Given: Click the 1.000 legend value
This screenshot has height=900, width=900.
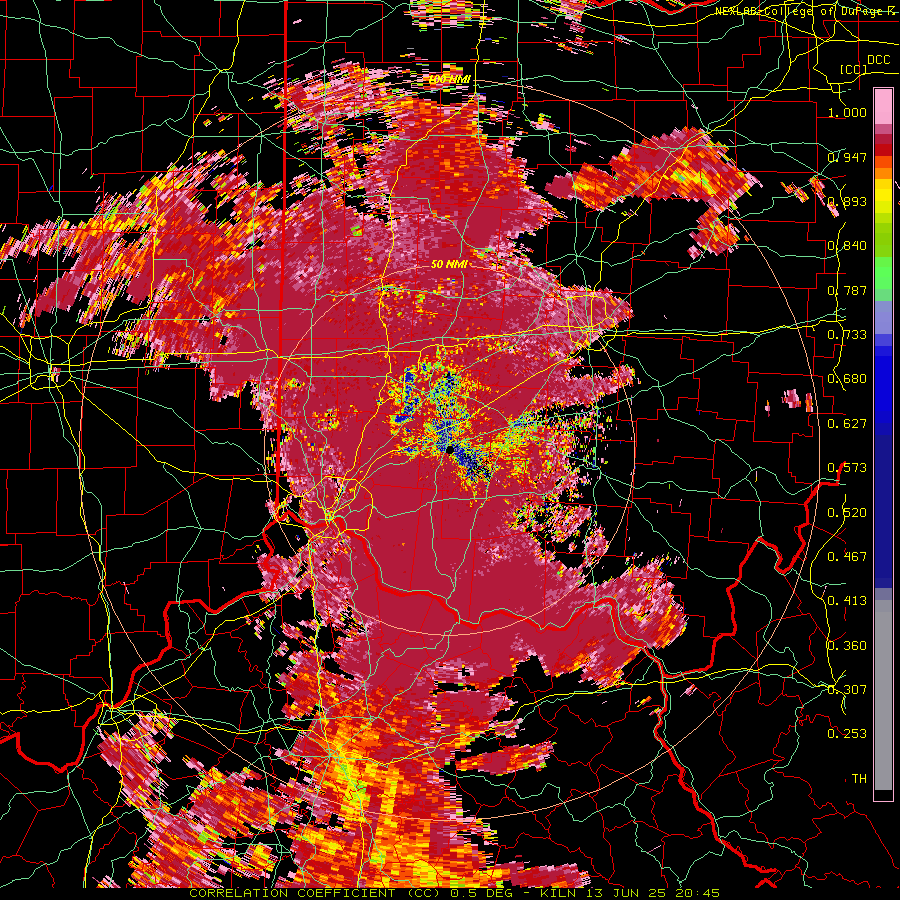Looking at the screenshot, I should tap(847, 112).
